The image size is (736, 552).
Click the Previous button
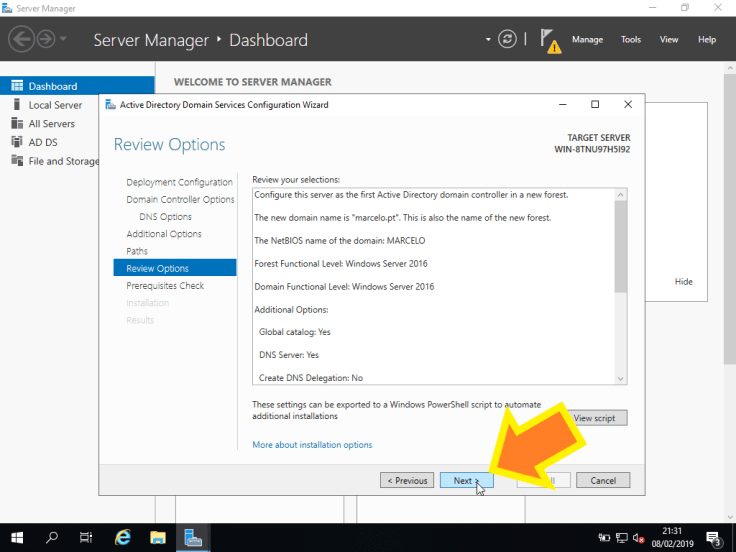[x=407, y=480]
